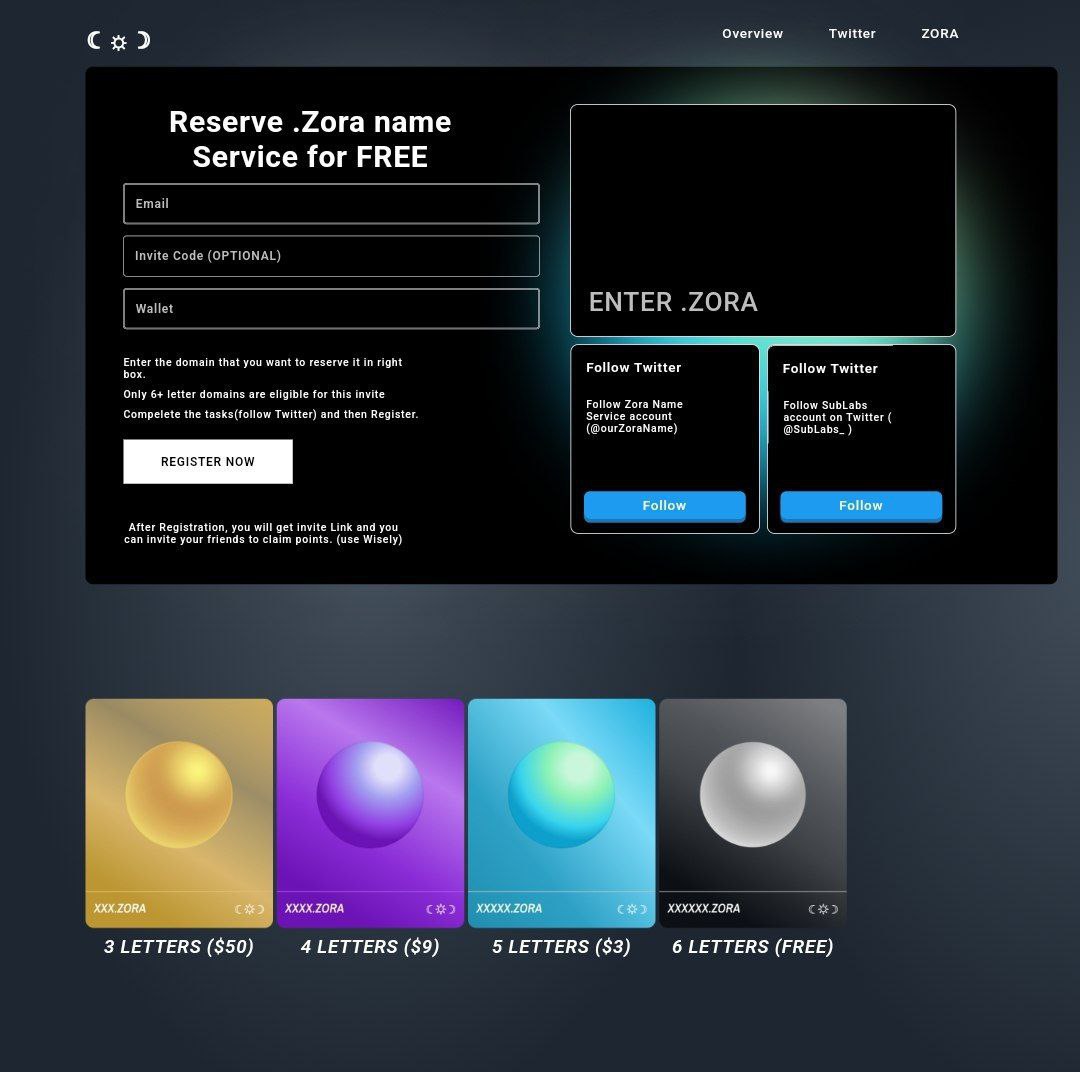This screenshot has width=1080, height=1072.
Task: Click the "After Registration, you will get invite Link" text
Action: [x=263, y=533]
